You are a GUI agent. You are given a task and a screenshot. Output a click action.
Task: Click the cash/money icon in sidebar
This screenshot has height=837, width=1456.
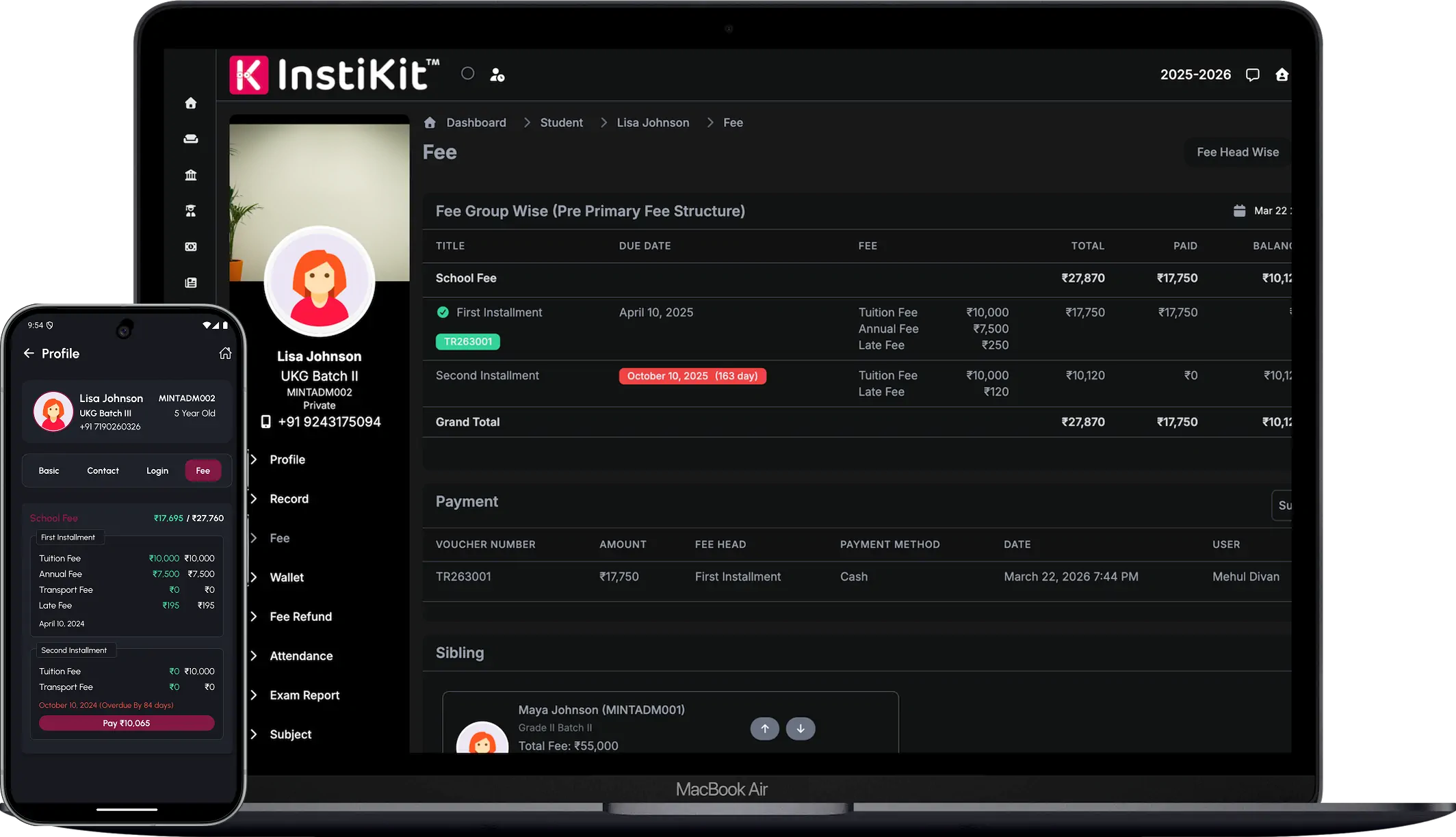tap(190, 246)
